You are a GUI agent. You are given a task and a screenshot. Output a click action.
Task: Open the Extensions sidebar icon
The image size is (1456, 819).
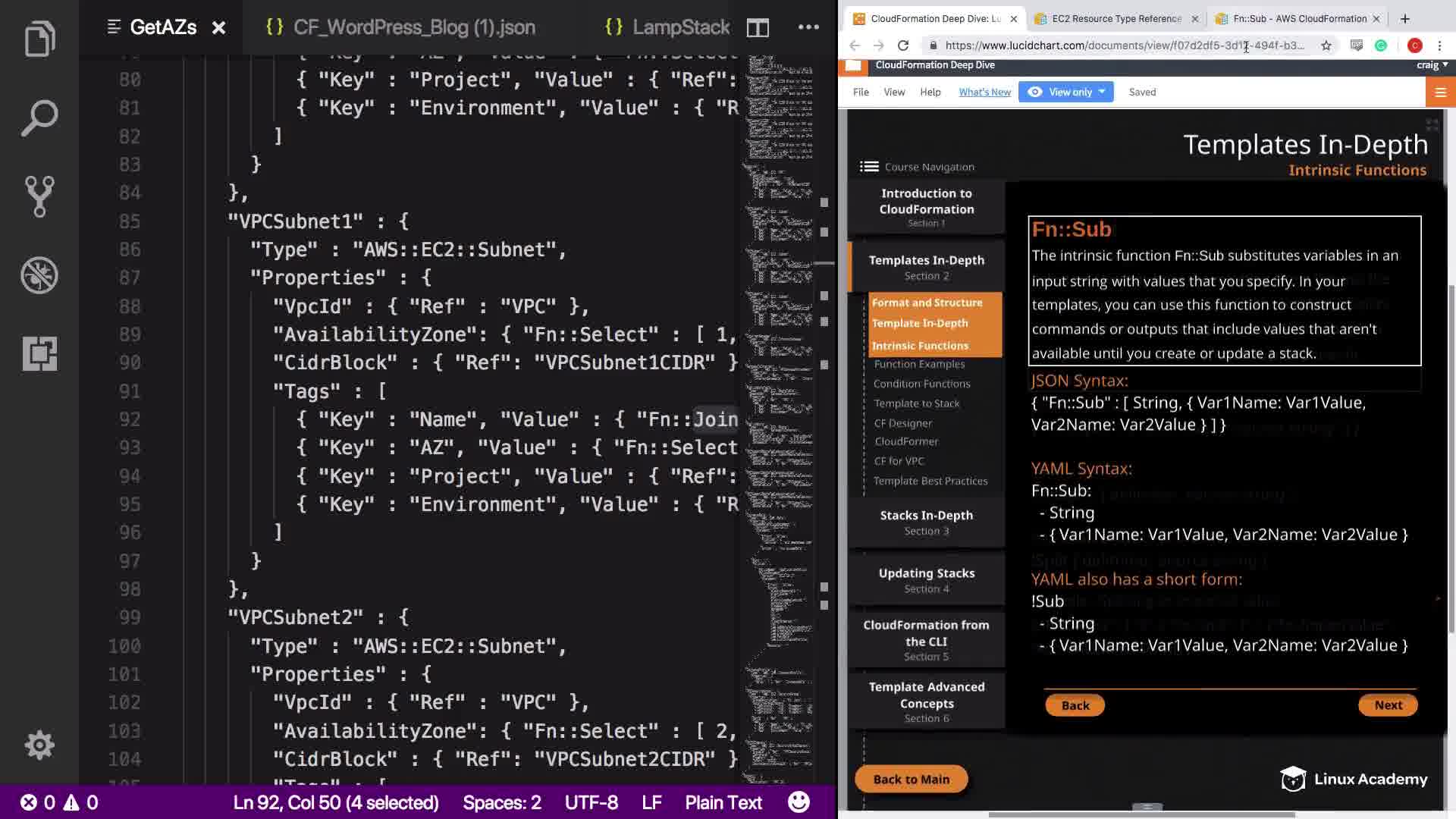click(x=39, y=353)
